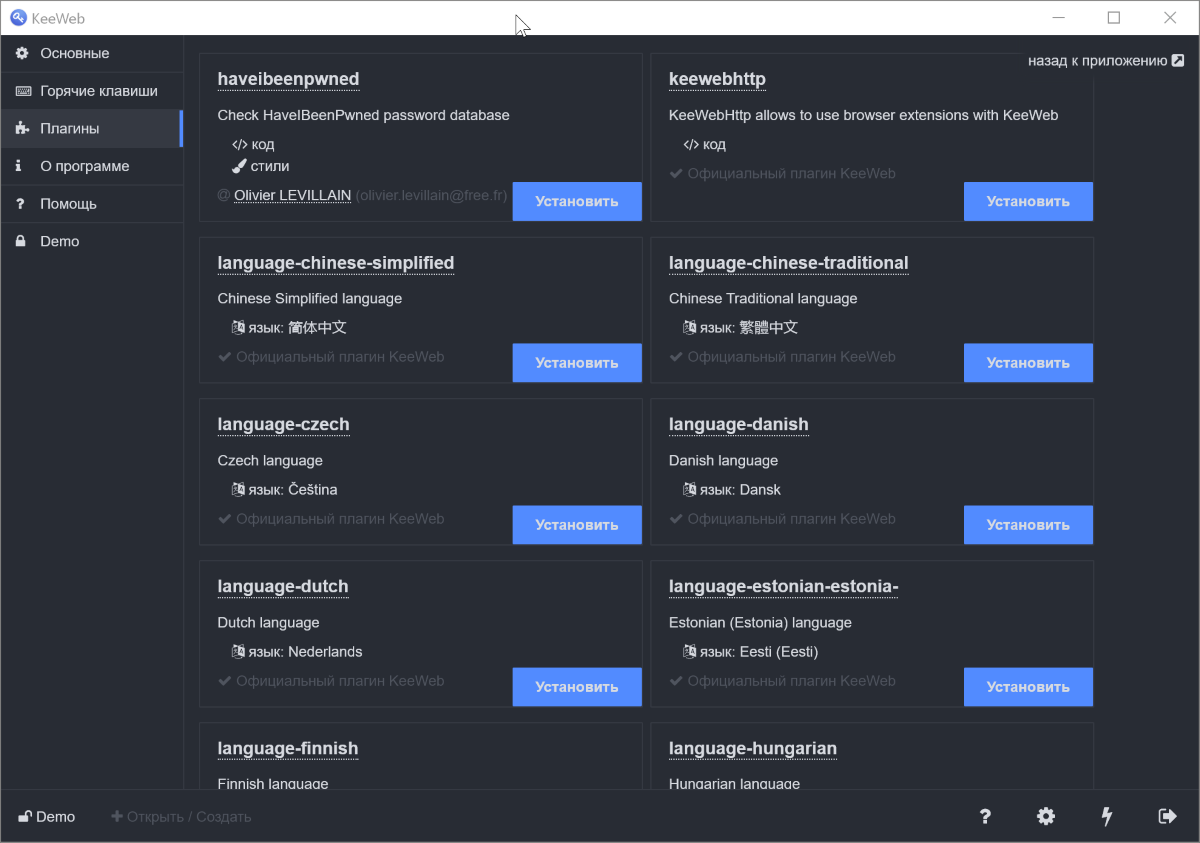Click Check HaveIBeenPwned password database description
Screen dimensions: 1200x843
click(364, 115)
